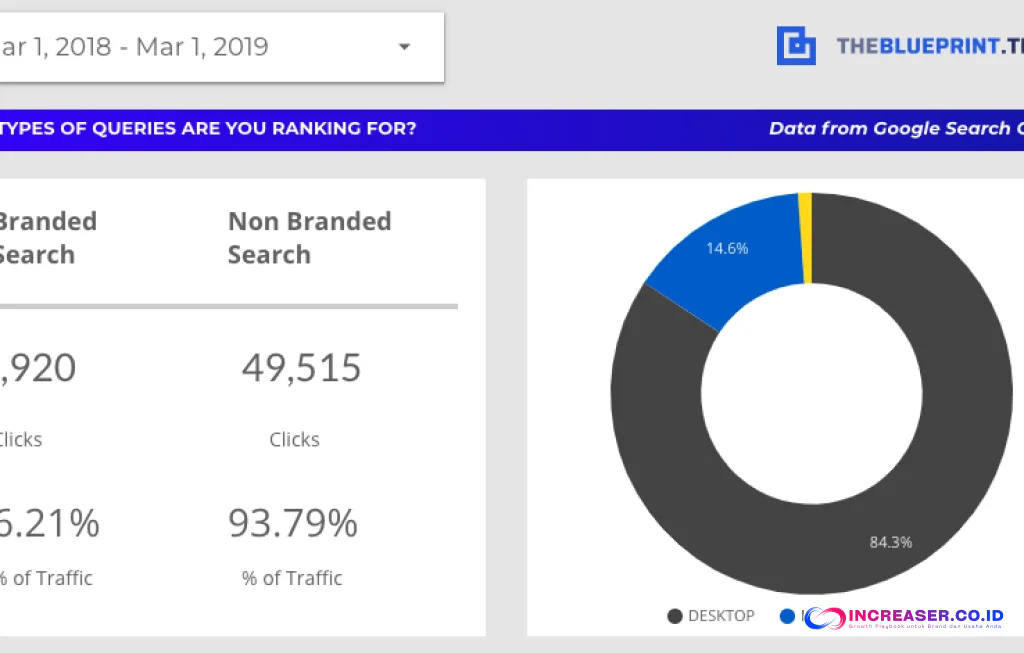
Task: Click the TYPES OF QUERIES header banner
Action: (x=210, y=128)
